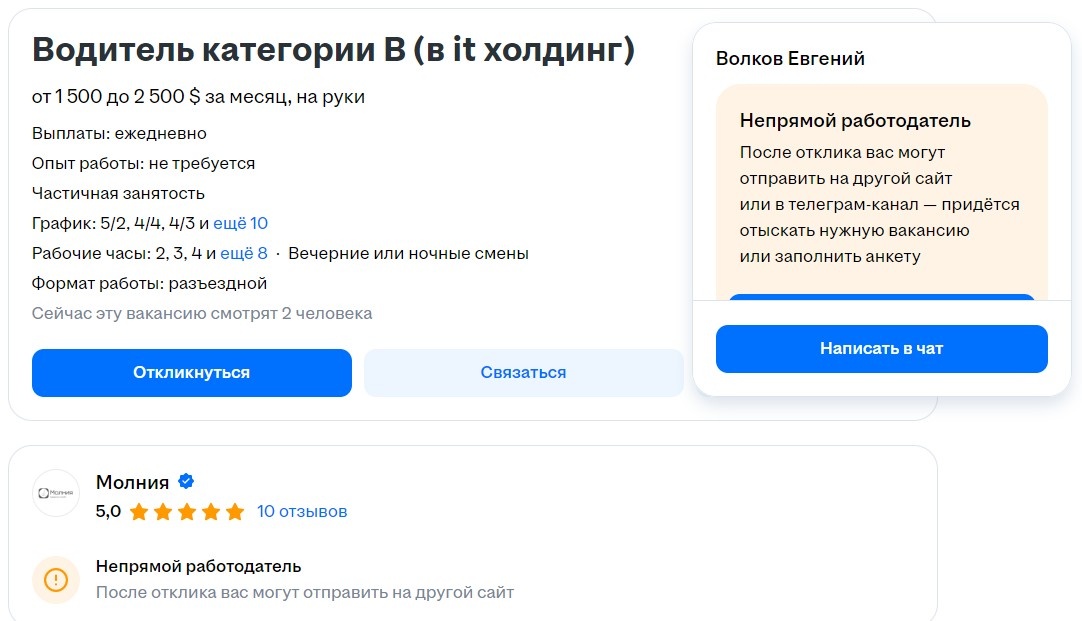Click 'Написать в чат' button
The image size is (1082, 621).
click(881, 348)
